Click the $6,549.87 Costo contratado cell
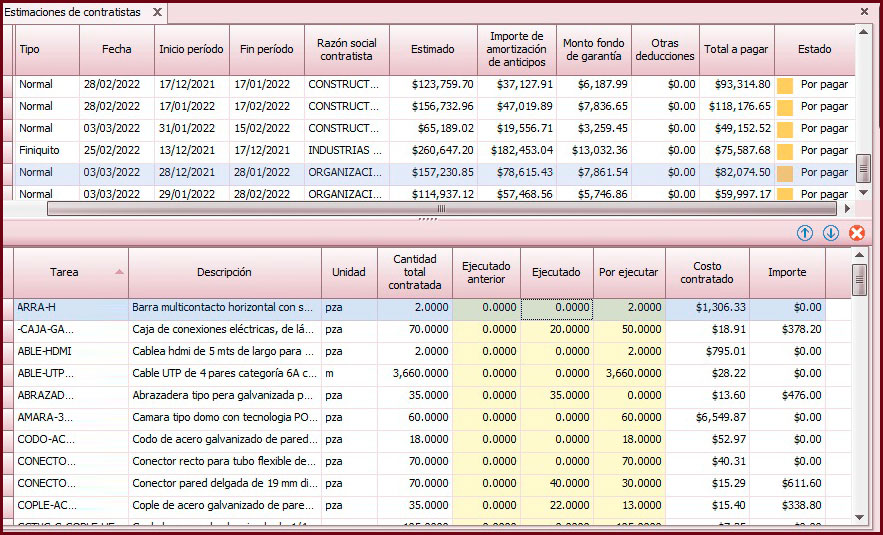Viewport: 883px width, 535px height. tap(707, 418)
